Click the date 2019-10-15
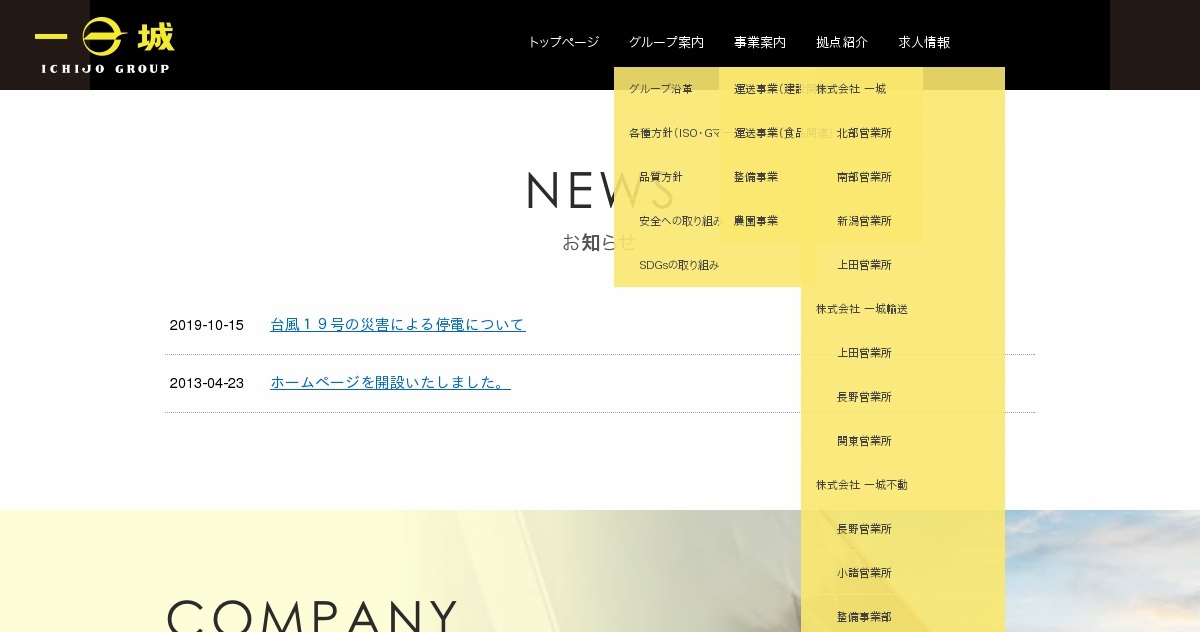The height and width of the screenshot is (632, 1200). [x=207, y=325]
